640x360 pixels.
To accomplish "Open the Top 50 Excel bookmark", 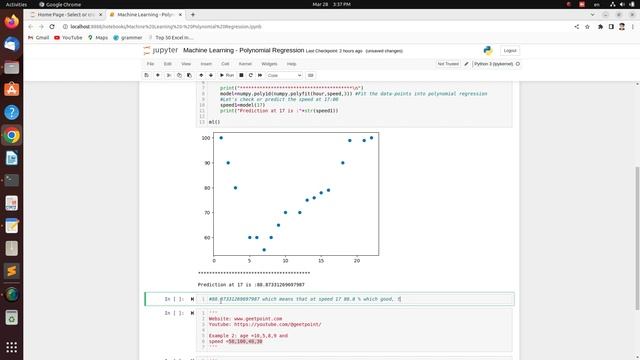I will [x=171, y=38].
